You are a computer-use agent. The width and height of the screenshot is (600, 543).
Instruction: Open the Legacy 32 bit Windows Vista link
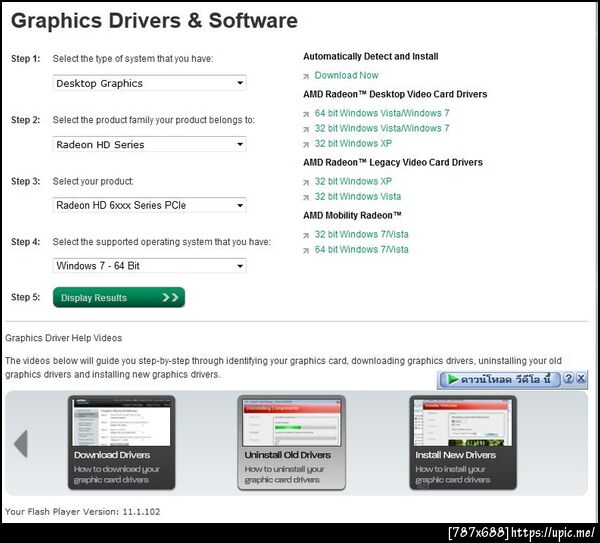358,197
